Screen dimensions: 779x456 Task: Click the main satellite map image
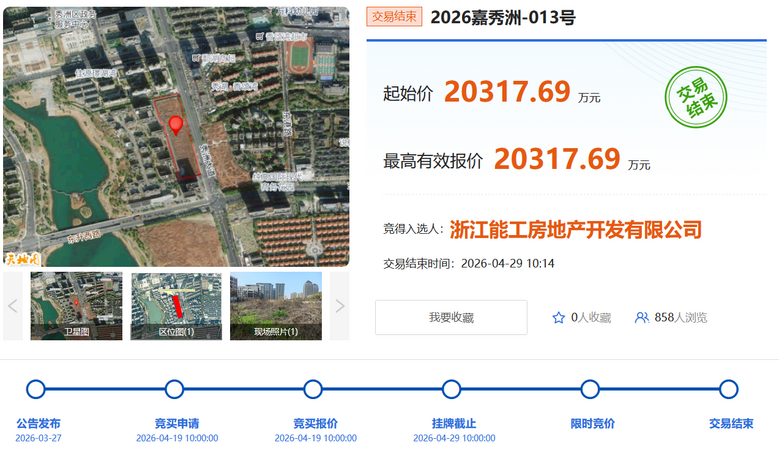(176, 137)
